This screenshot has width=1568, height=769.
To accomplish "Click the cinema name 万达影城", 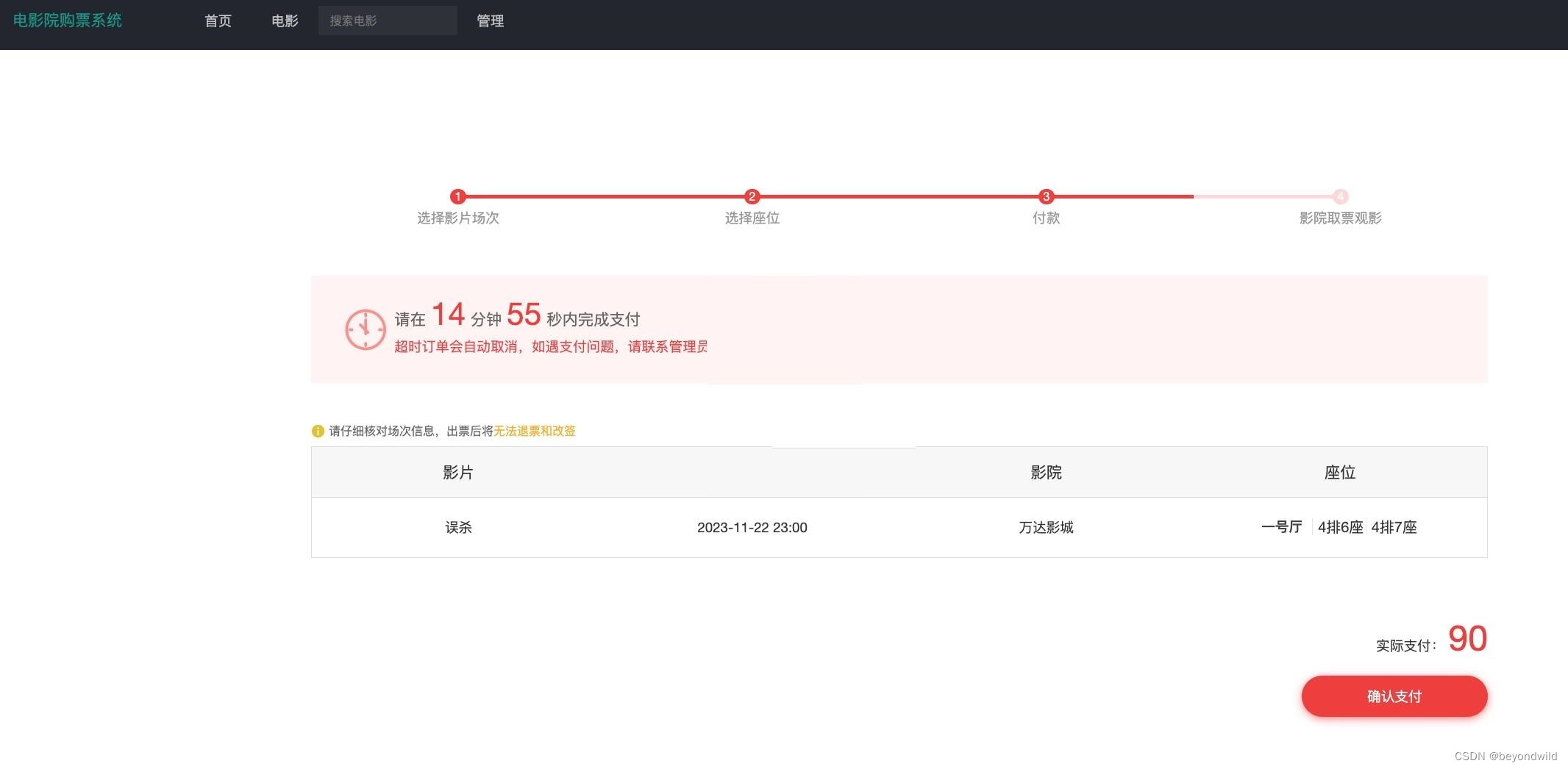I will 1045,527.
